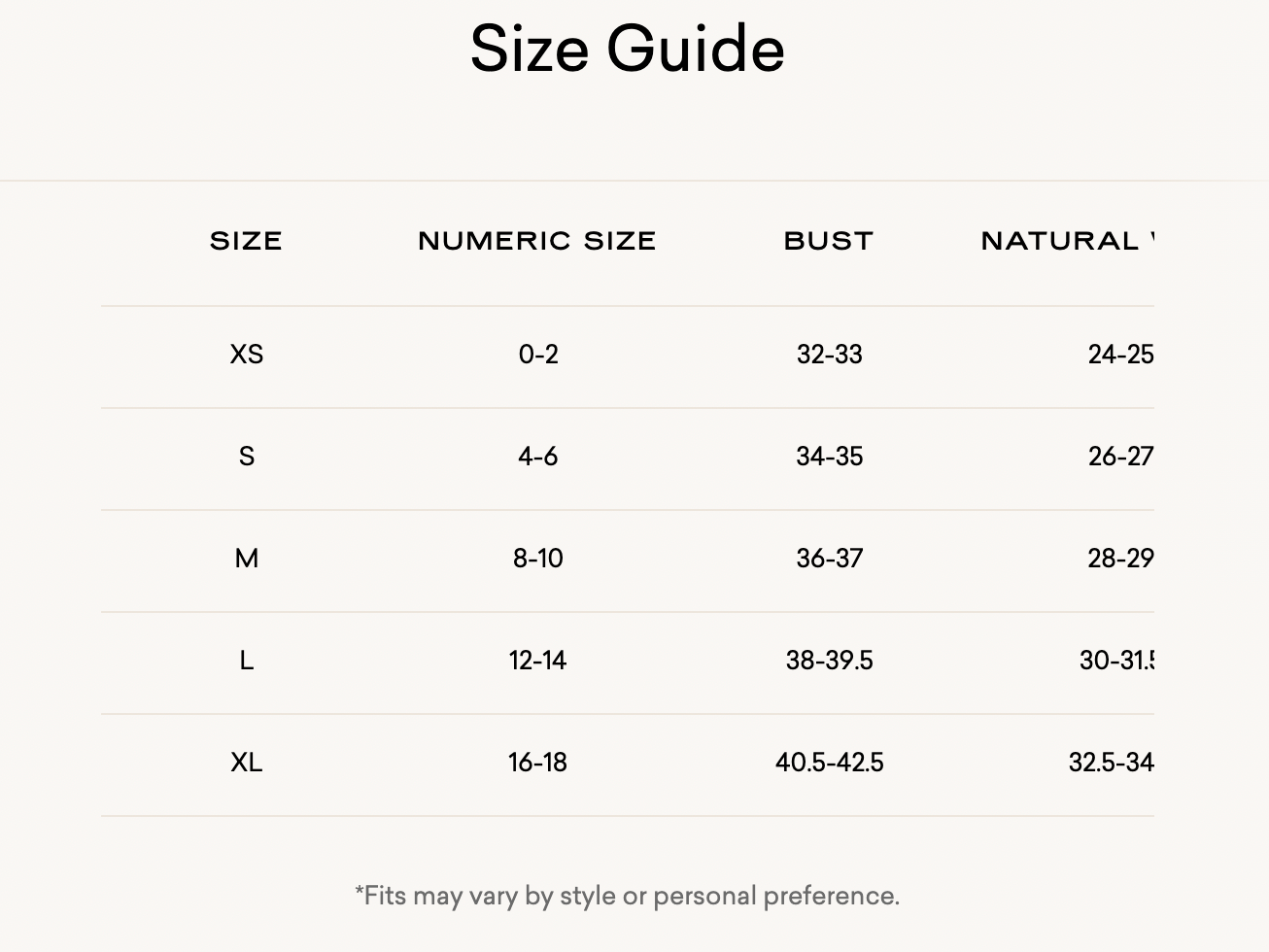
Task: Click bust measurement 40.5-42.5
Action: 830,763
